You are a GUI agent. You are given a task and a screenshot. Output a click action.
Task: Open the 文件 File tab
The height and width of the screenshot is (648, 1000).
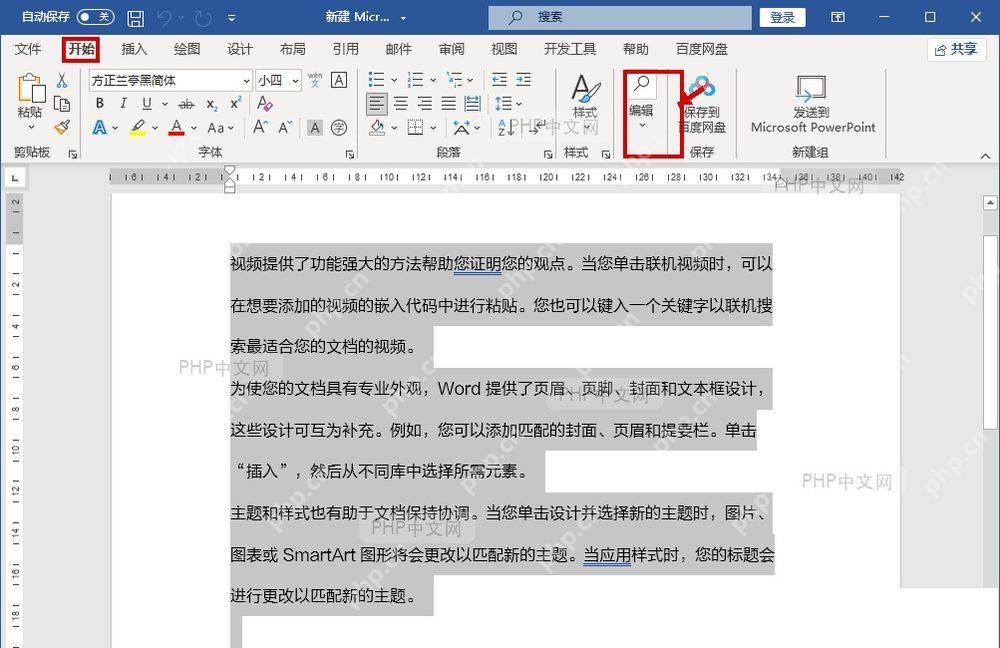tap(27, 49)
